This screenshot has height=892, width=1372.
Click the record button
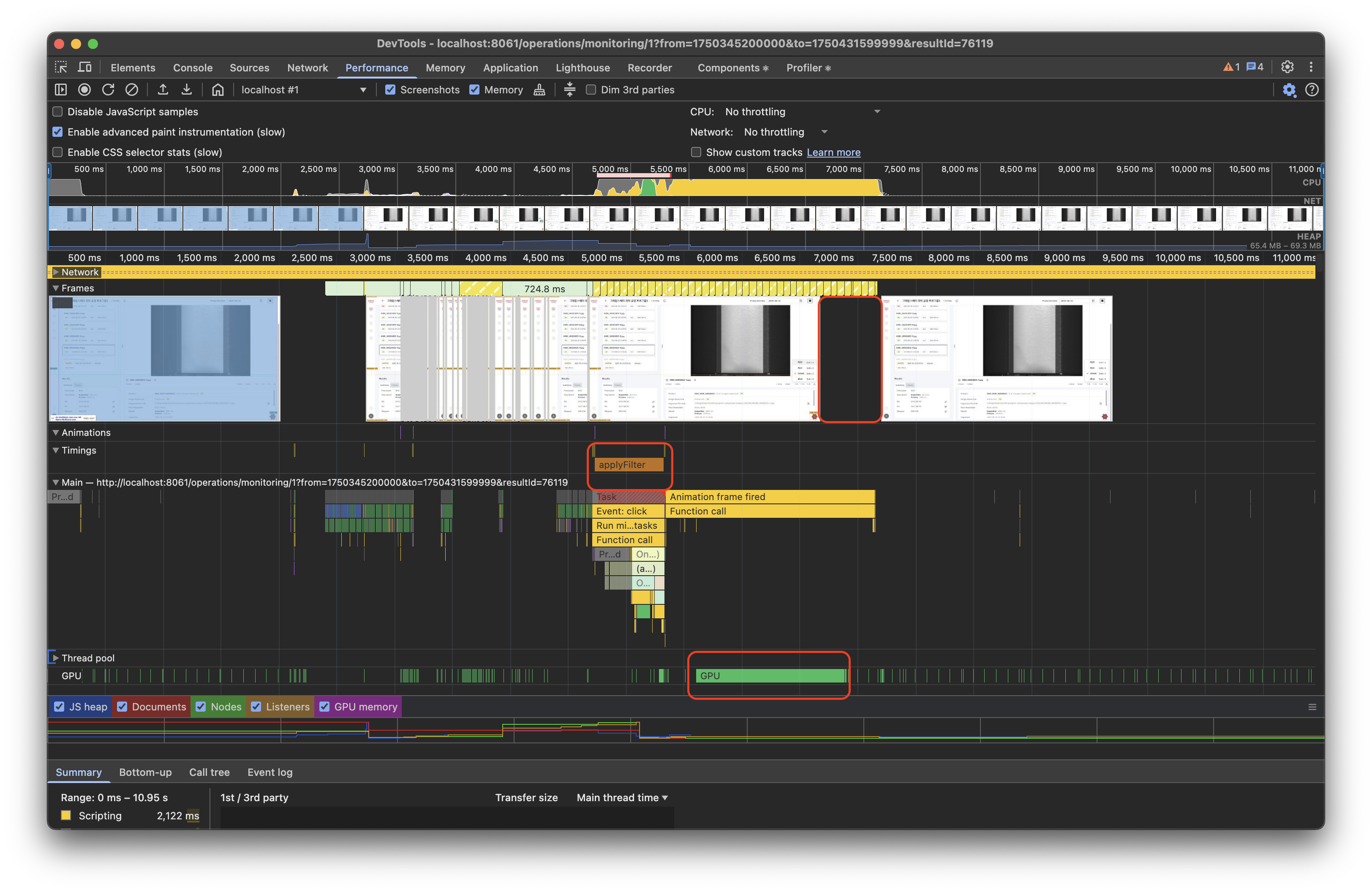(85, 89)
